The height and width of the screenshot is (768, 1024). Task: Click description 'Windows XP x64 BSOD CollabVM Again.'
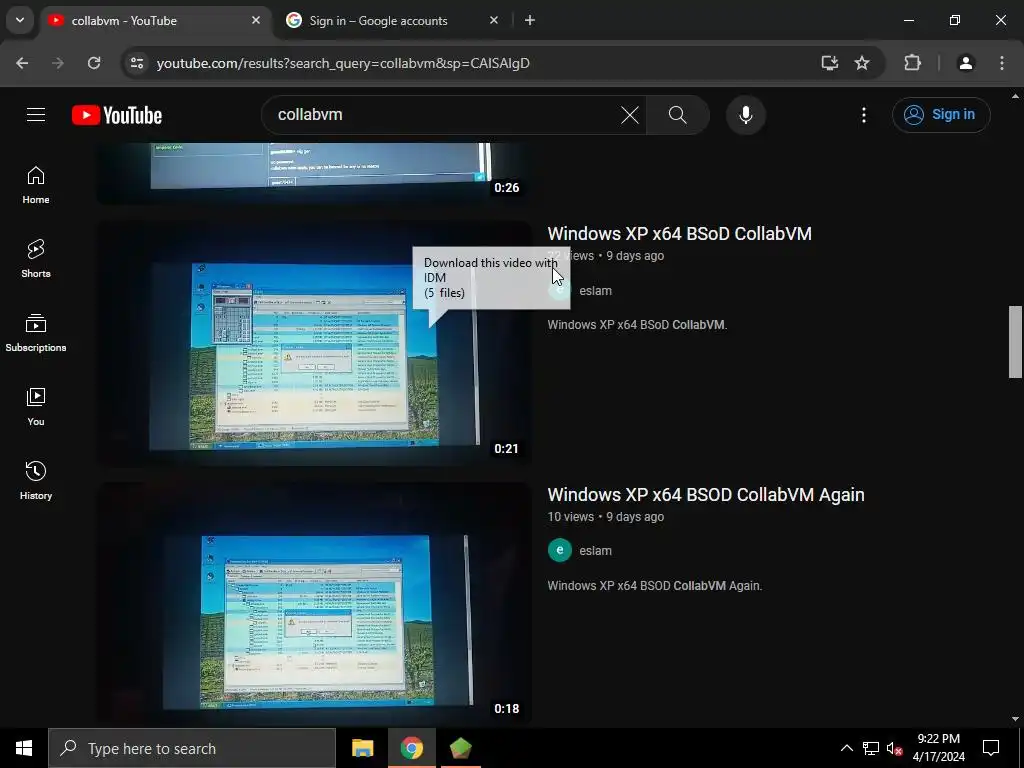654,586
